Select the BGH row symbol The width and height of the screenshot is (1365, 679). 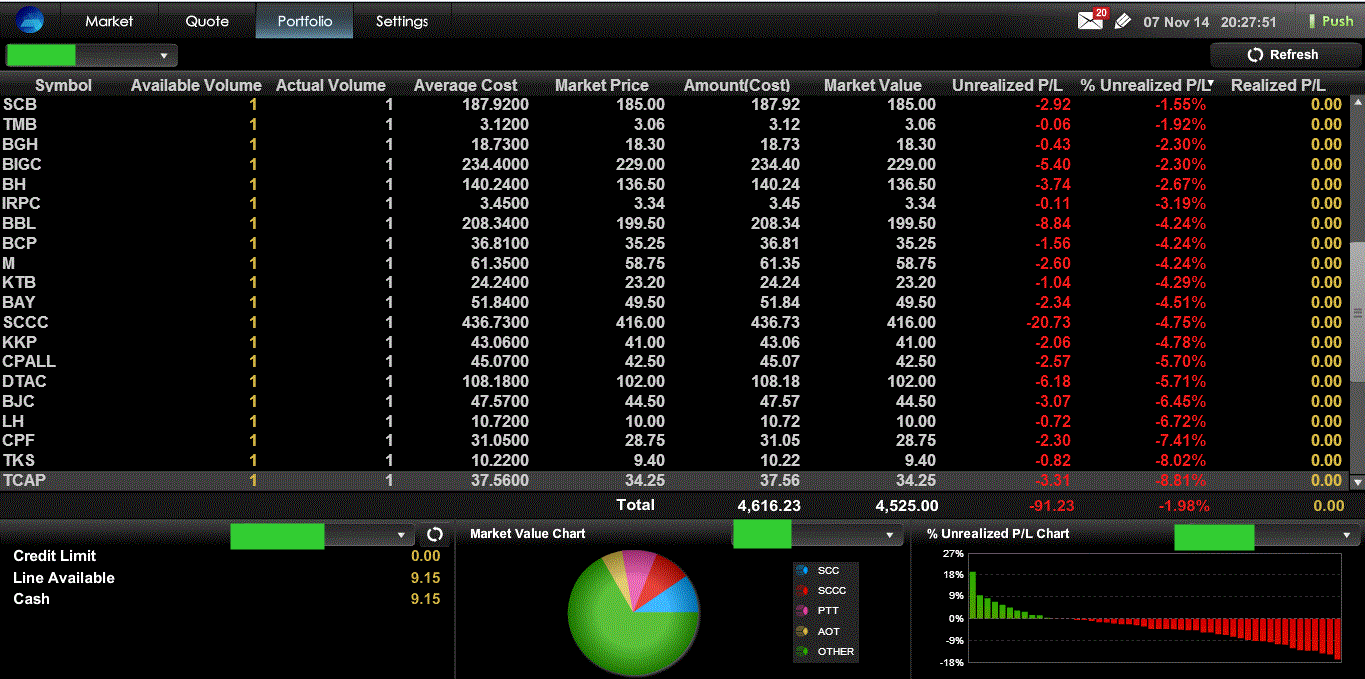click(21, 144)
